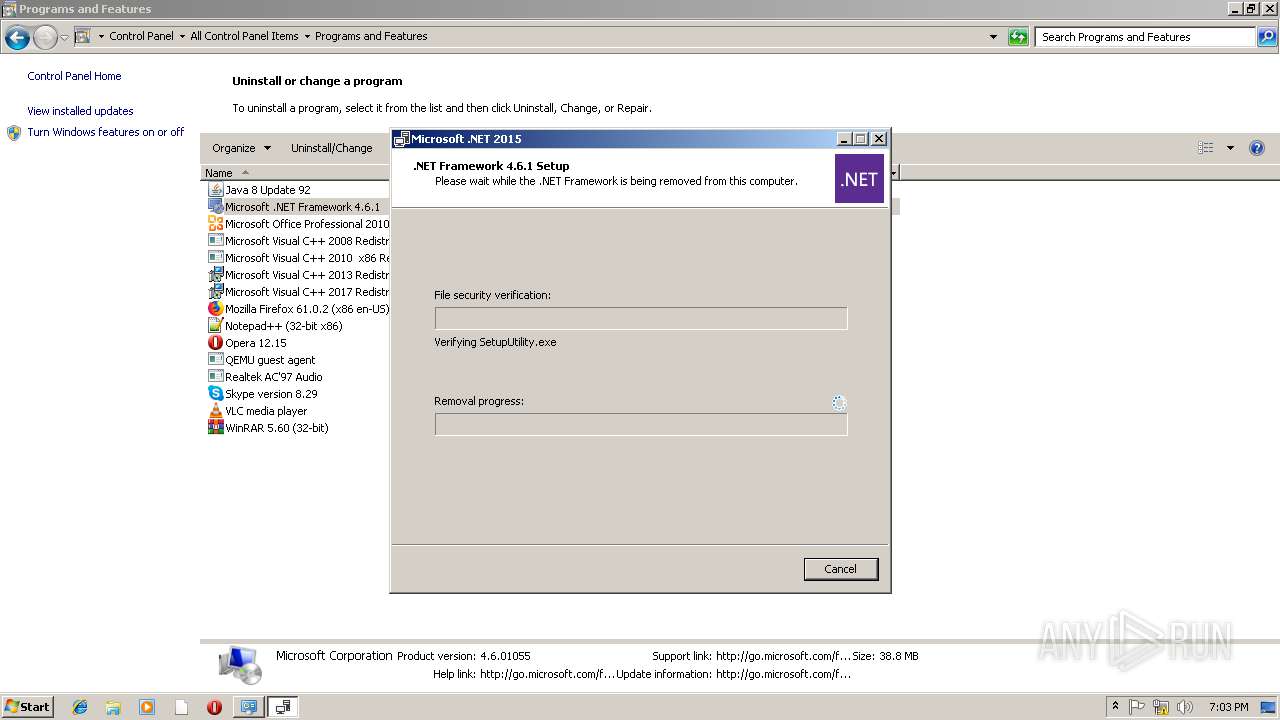Click the File security verification progress bar
1280x720 pixels.
[x=641, y=318]
